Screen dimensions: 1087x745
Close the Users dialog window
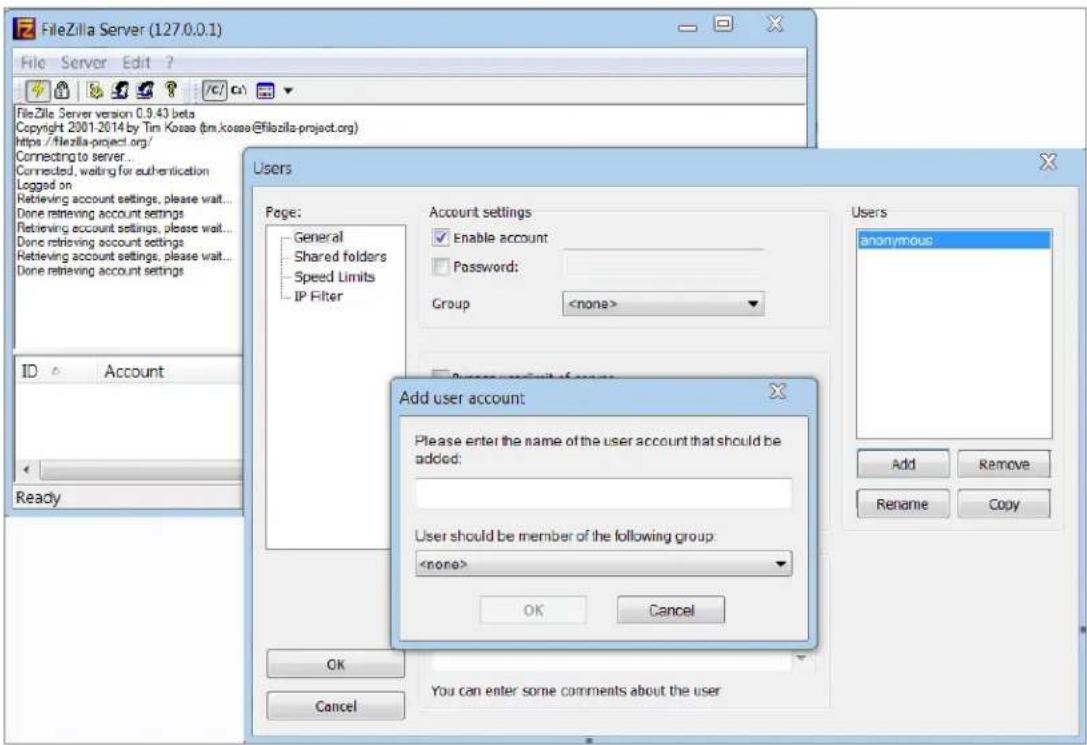click(1048, 162)
